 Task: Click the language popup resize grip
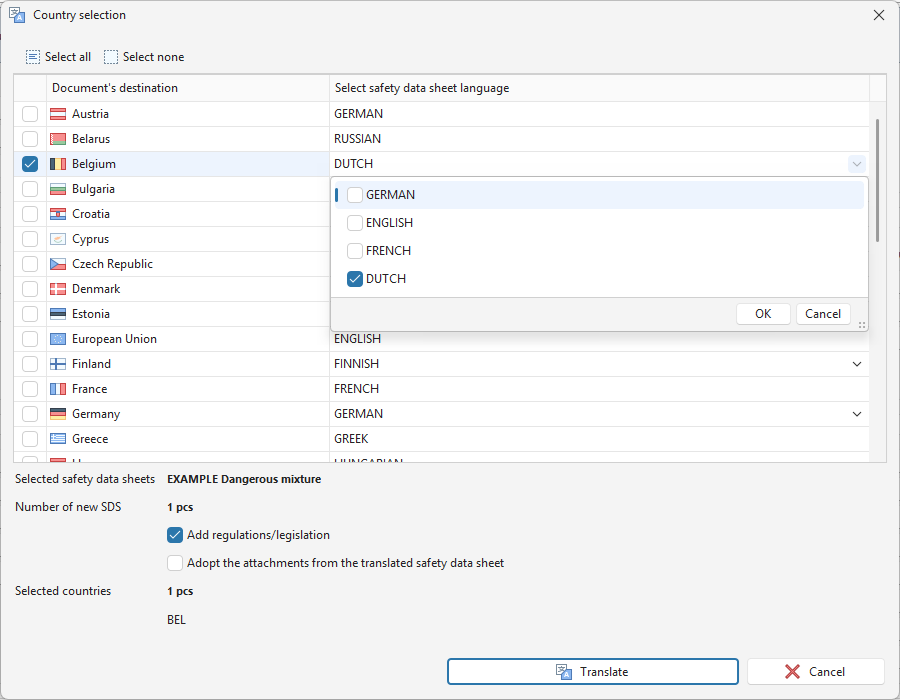tap(861, 325)
